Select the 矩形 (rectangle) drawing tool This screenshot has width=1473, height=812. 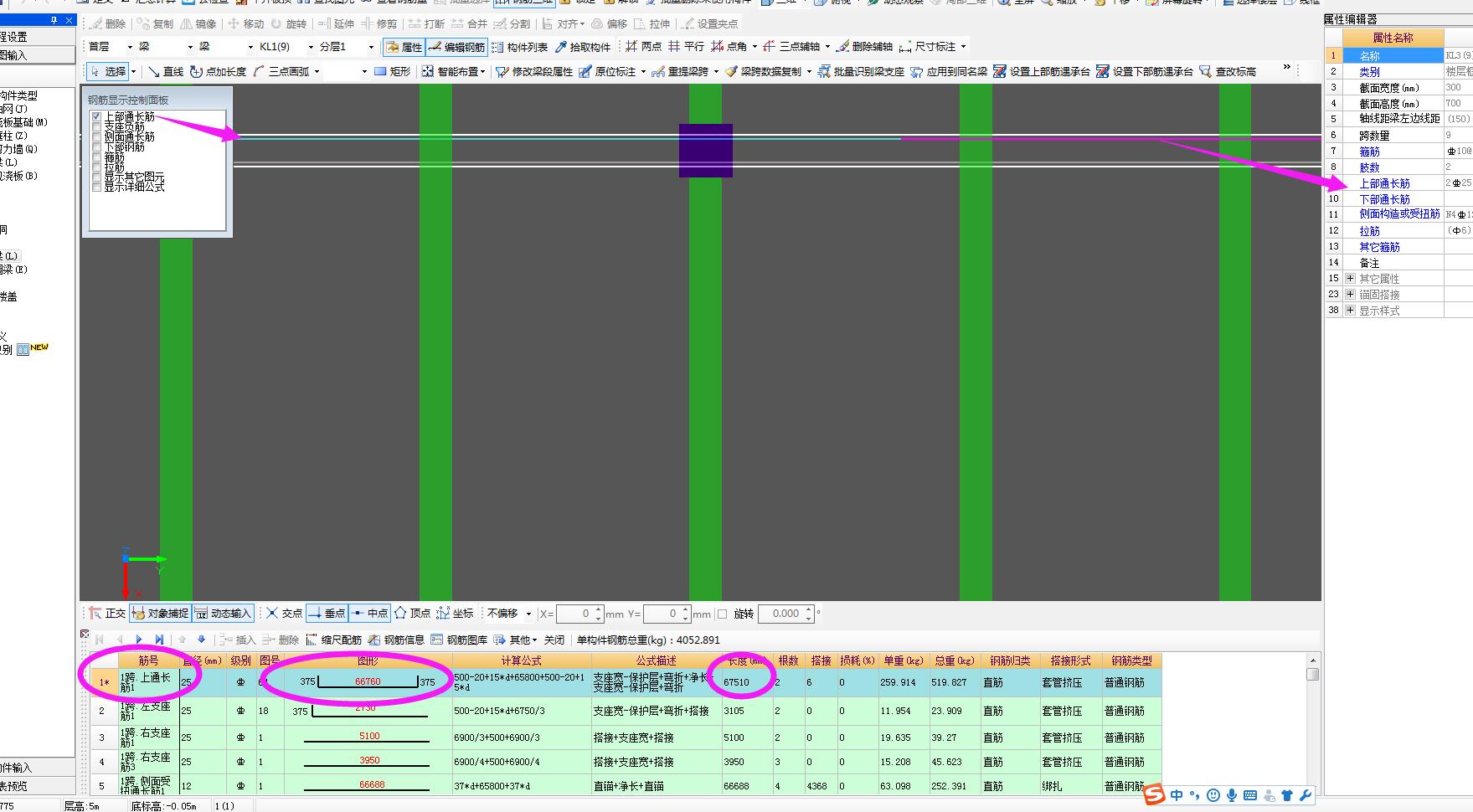point(393,71)
